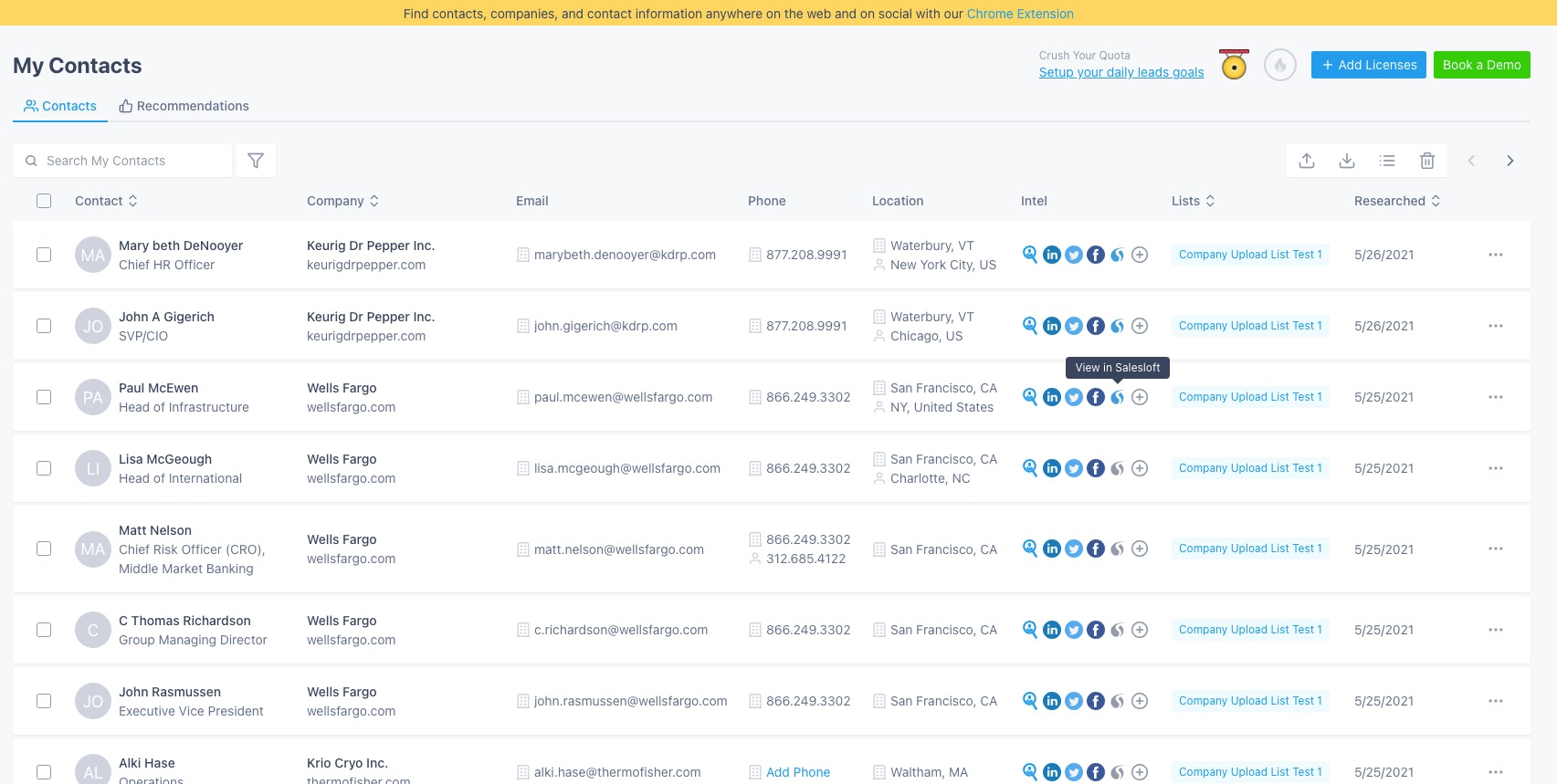Click the research magnifier icon for John A Gigerich
The width and height of the screenshot is (1557, 784).
pyautogui.click(x=1030, y=326)
